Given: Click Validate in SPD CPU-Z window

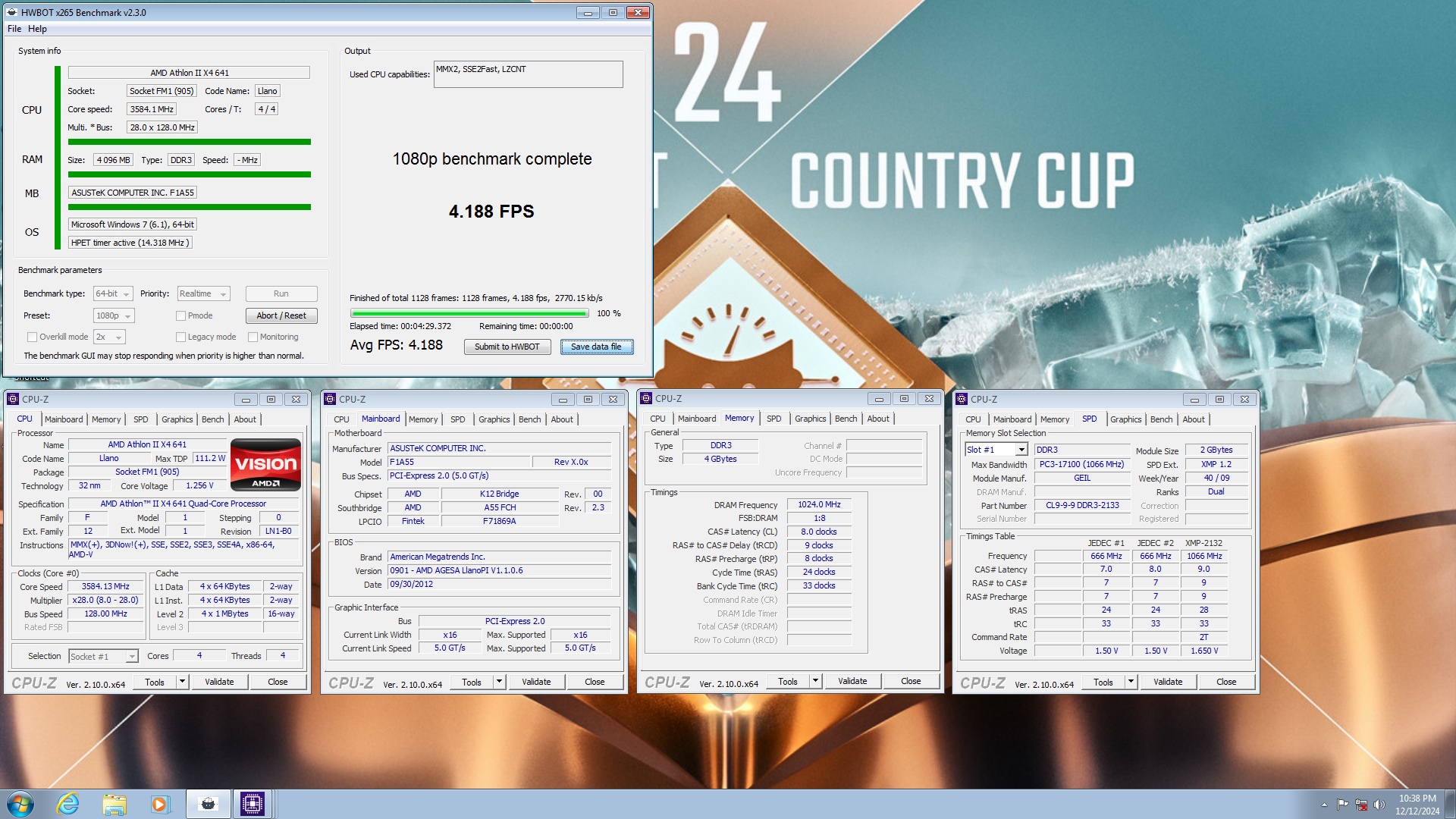Looking at the screenshot, I should (1168, 682).
